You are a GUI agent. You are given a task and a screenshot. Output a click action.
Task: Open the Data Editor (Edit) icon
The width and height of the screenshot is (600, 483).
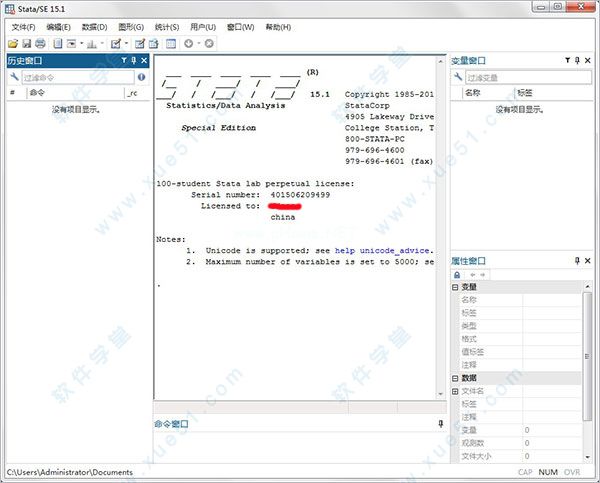[140, 44]
